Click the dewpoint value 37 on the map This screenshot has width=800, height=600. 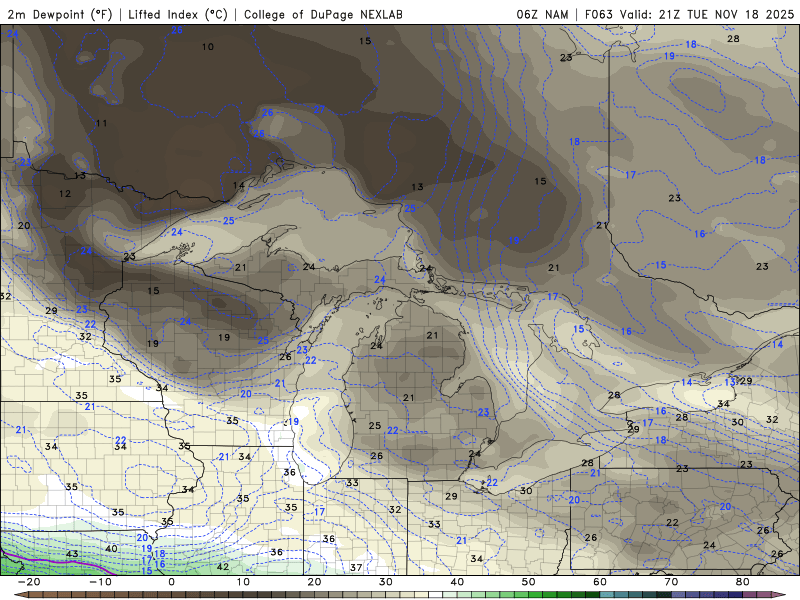point(356,567)
